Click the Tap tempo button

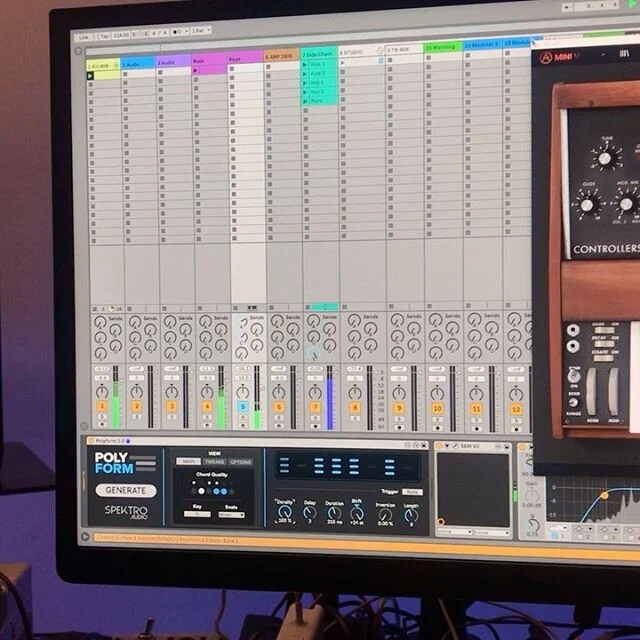[x=104, y=36]
